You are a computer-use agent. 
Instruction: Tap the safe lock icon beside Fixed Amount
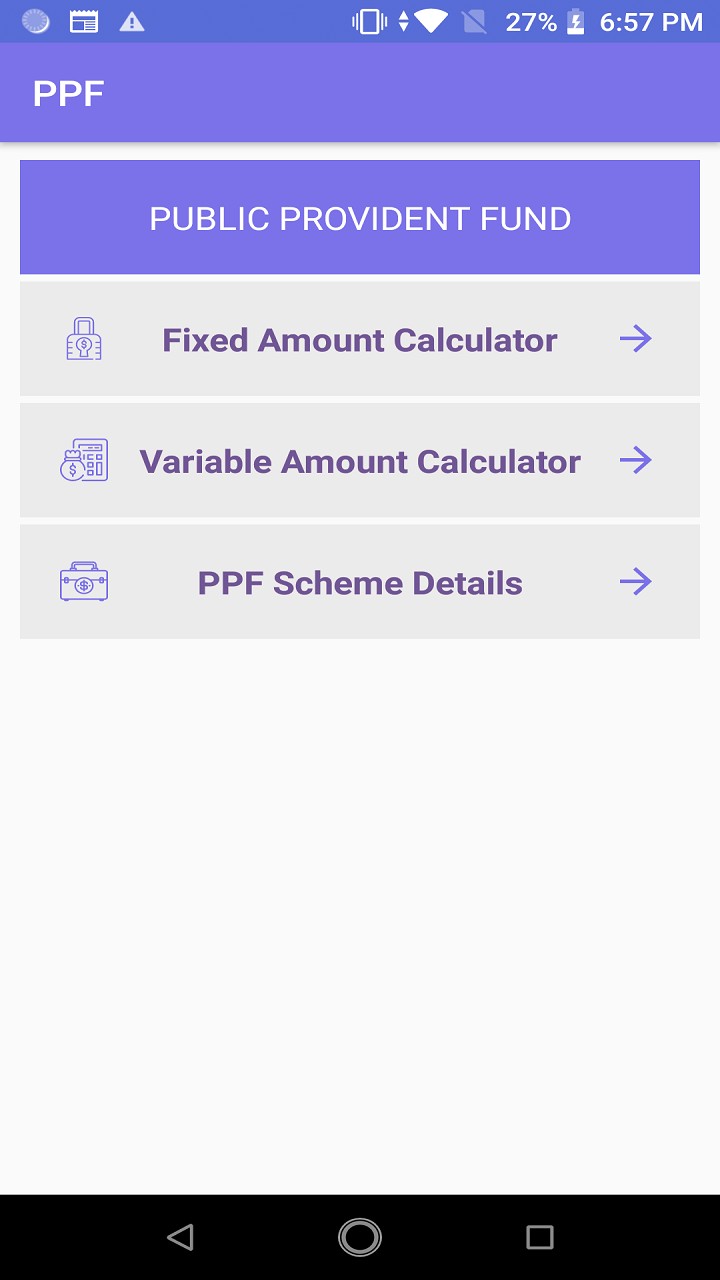coord(84,339)
